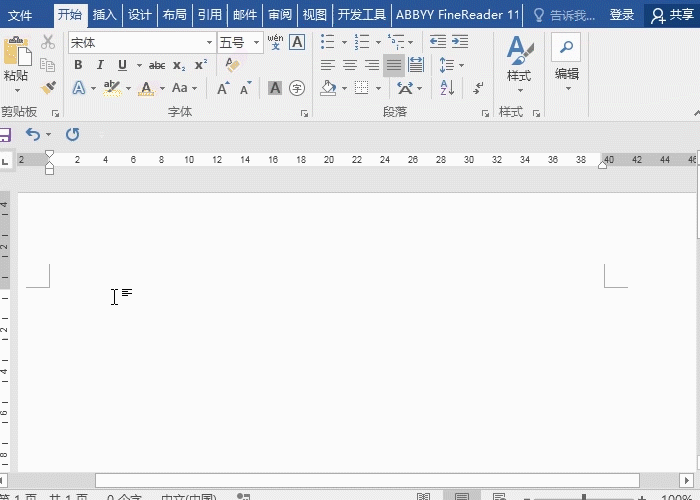The image size is (700, 500).
Task: Open the bullets list dropdown arrow
Action: 344,42
